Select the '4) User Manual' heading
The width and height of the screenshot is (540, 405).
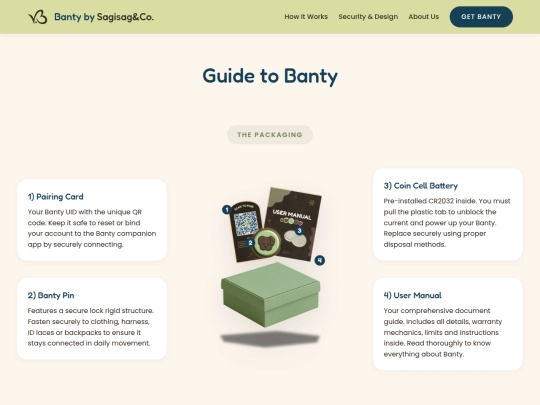pos(413,295)
